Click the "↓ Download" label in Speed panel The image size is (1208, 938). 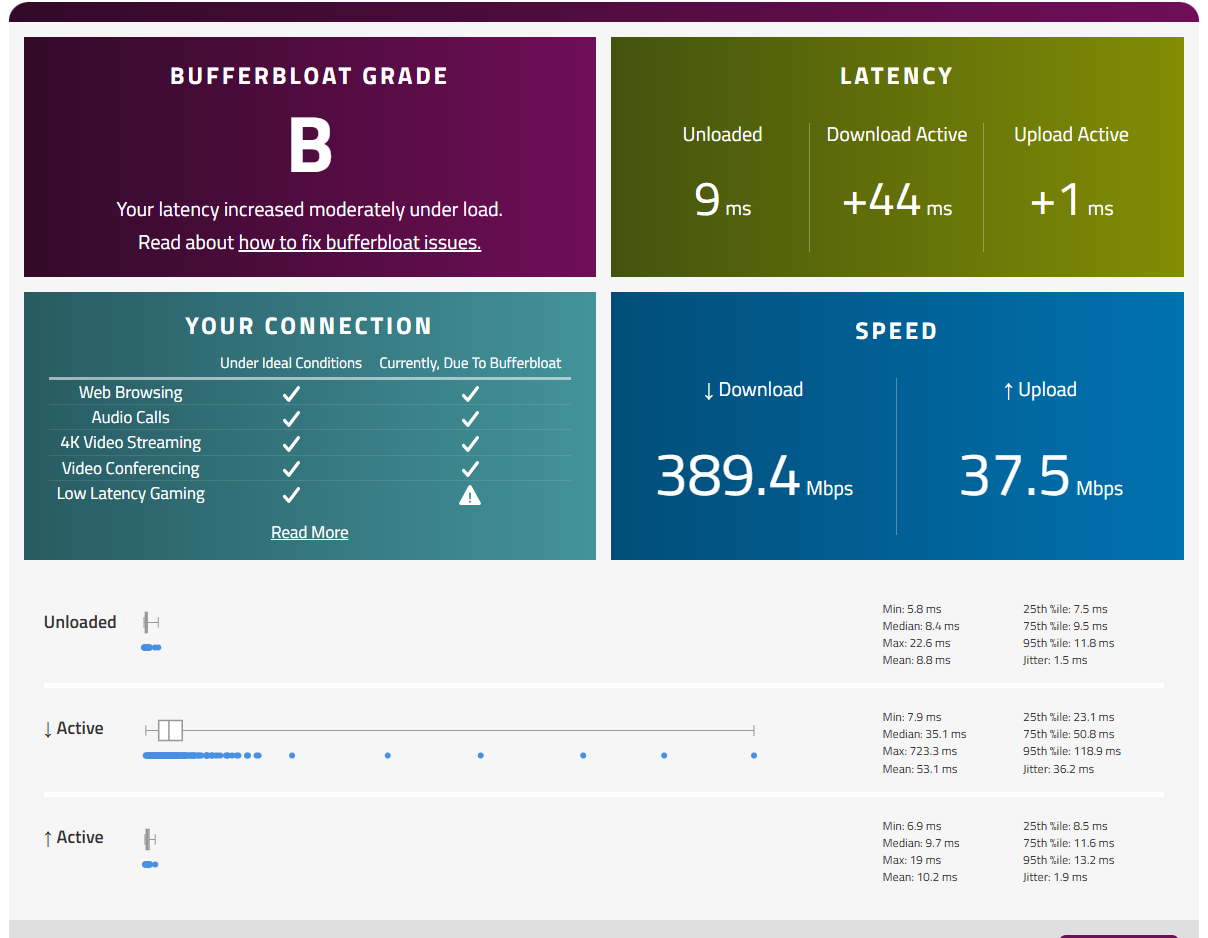753,390
